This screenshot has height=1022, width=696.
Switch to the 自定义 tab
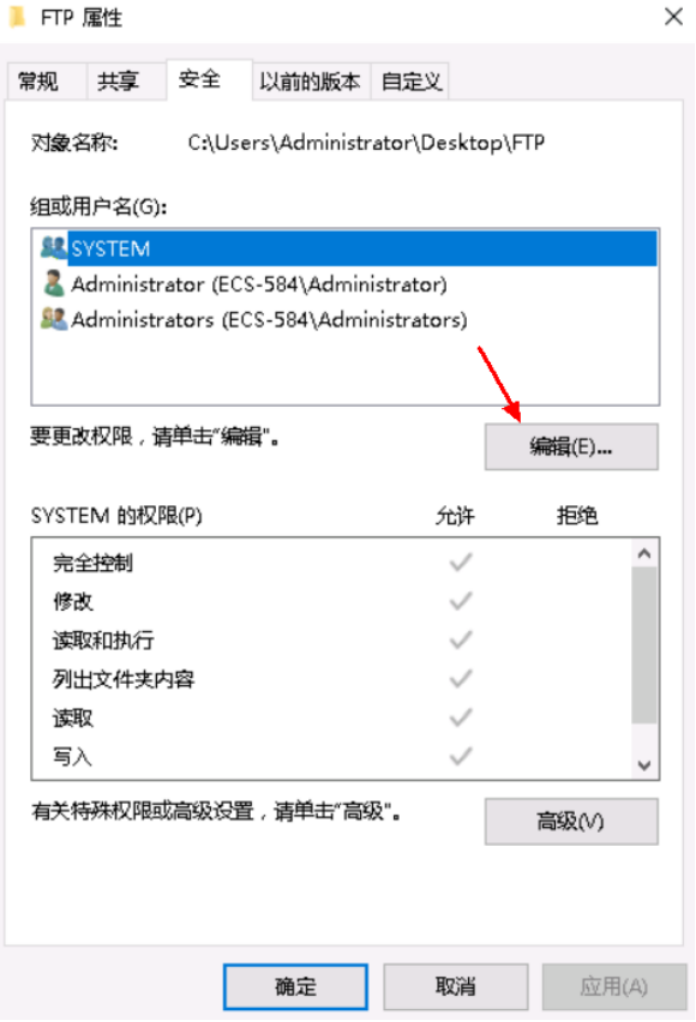(411, 81)
